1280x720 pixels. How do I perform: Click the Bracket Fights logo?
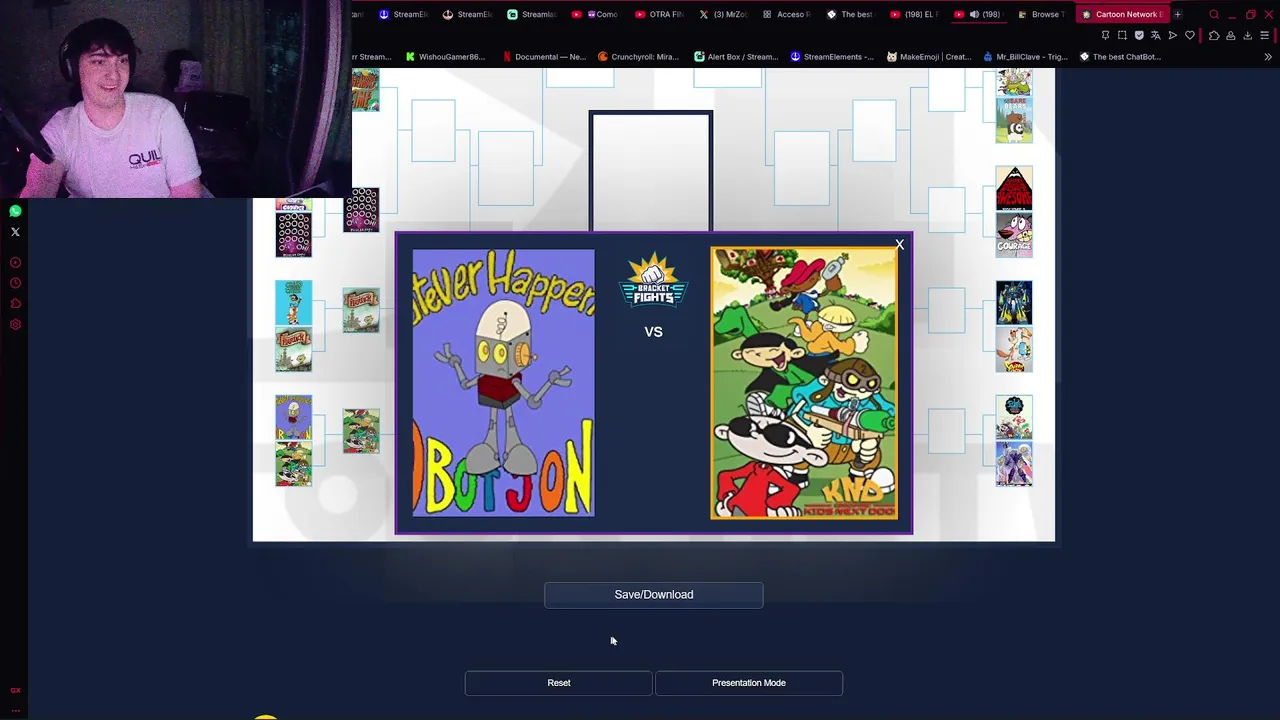pos(653,281)
